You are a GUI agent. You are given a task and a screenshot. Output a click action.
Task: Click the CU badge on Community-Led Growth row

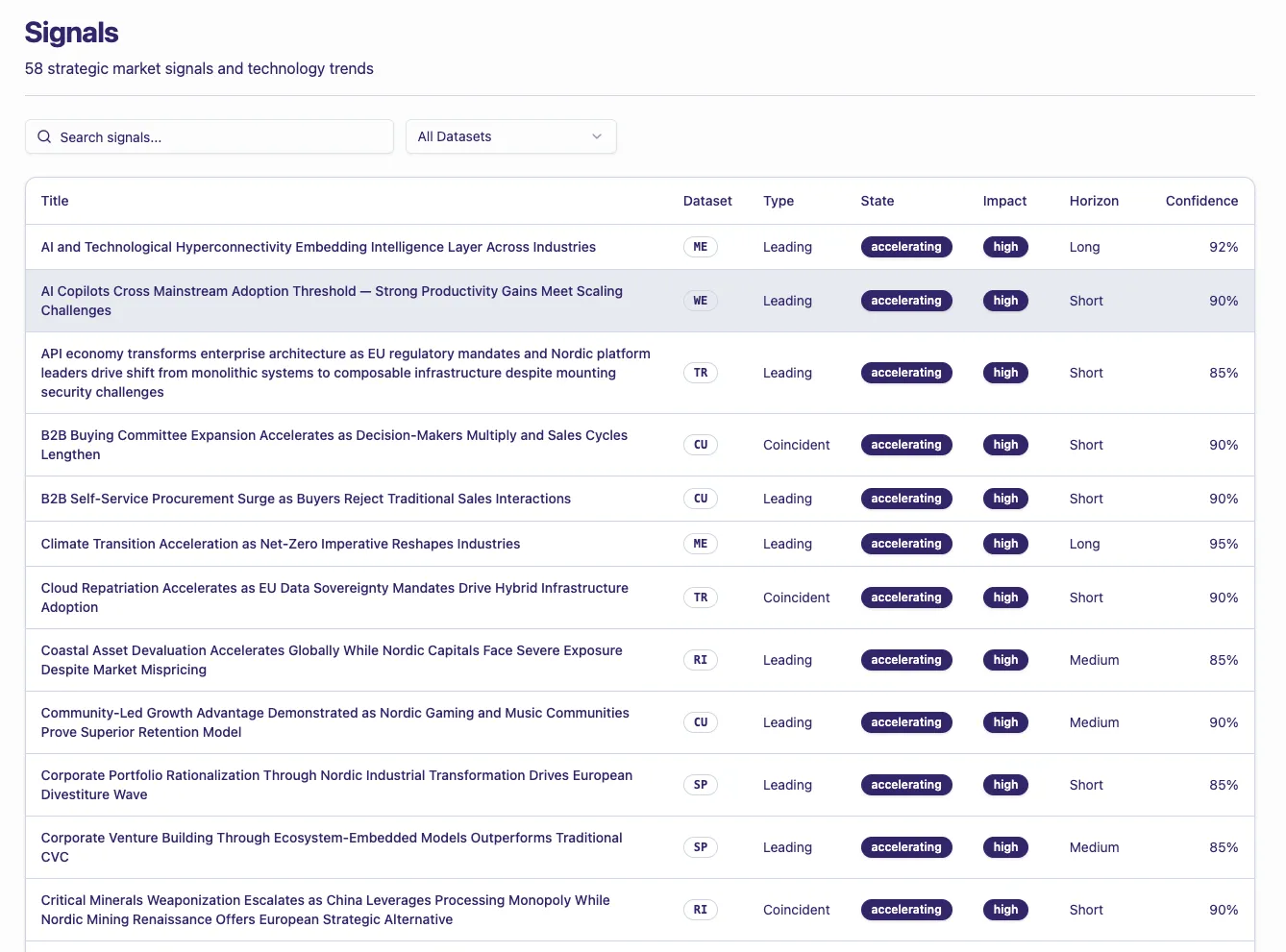tap(700, 722)
